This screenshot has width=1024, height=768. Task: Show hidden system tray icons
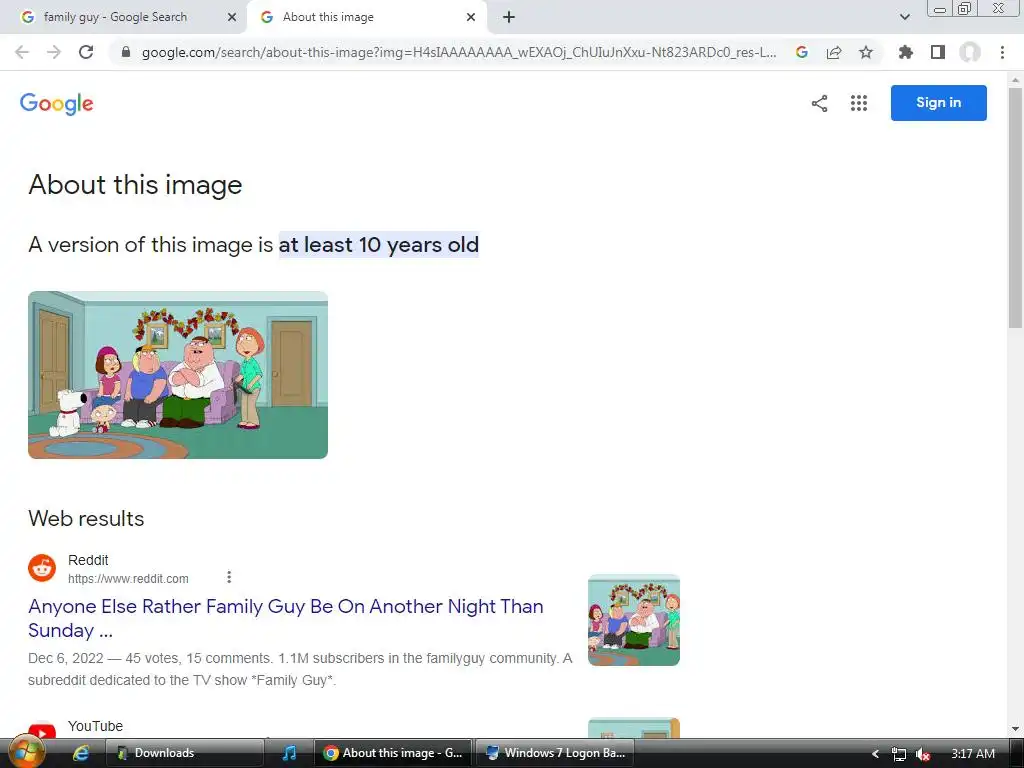[875, 754]
